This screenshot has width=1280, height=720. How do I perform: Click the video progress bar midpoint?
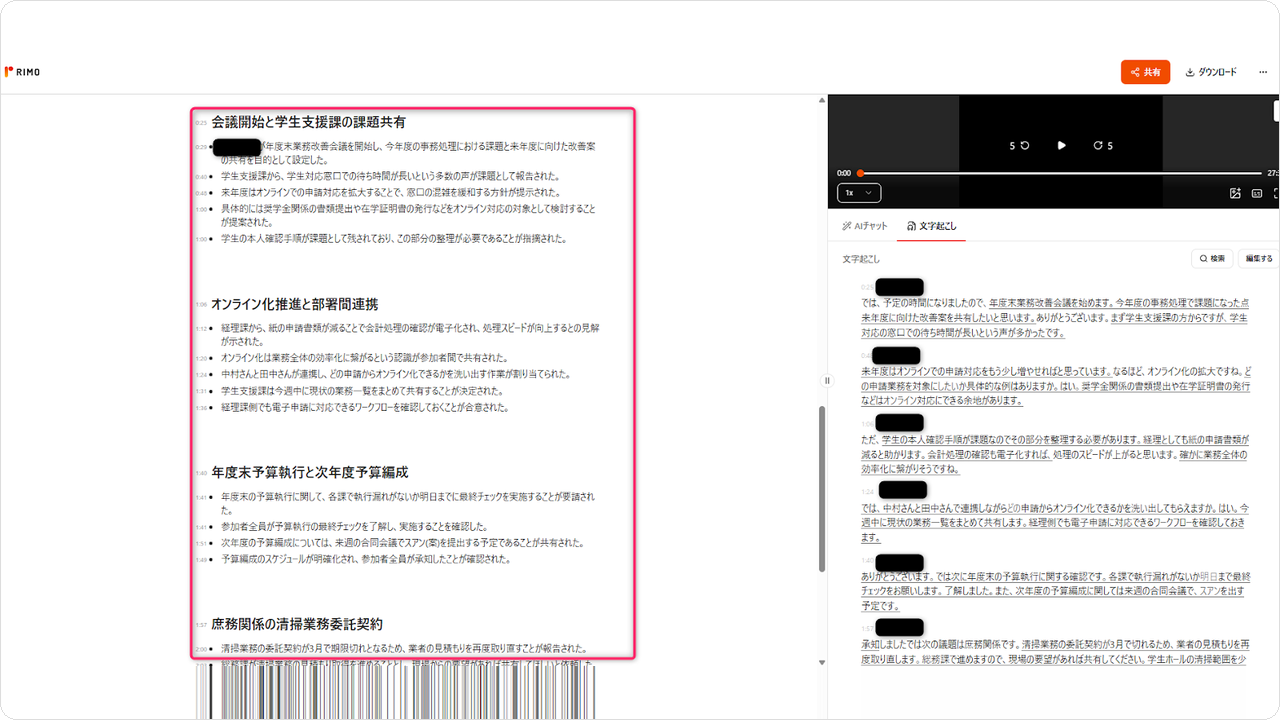pyautogui.click(x=1060, y=173)
